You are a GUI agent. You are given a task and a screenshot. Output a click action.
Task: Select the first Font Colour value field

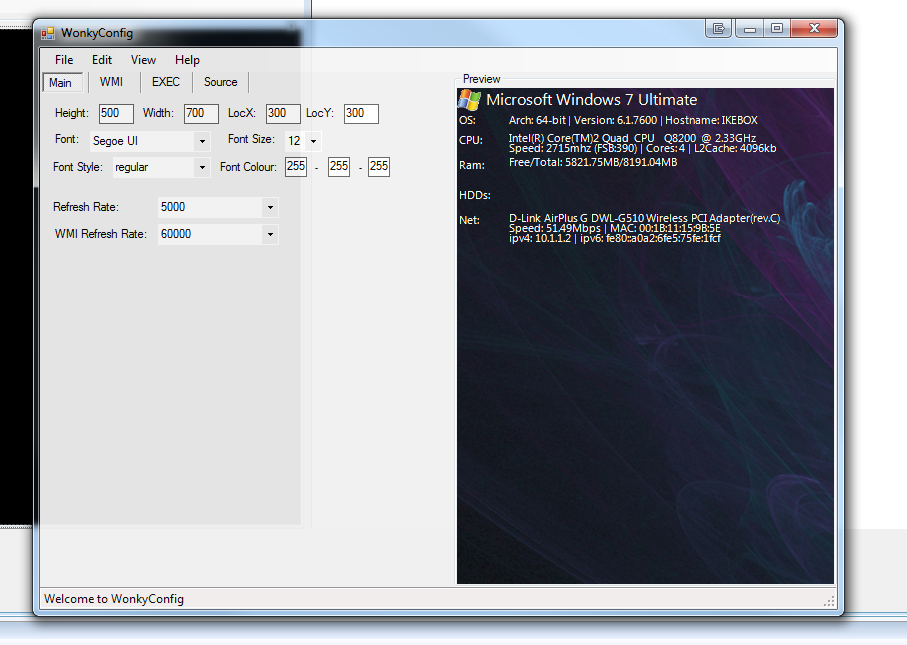(x=295, y=166)
